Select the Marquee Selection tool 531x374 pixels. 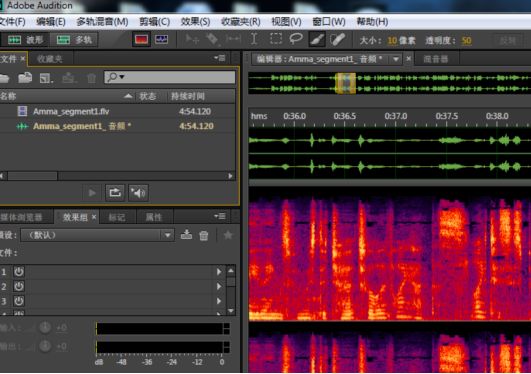[276, 39]
